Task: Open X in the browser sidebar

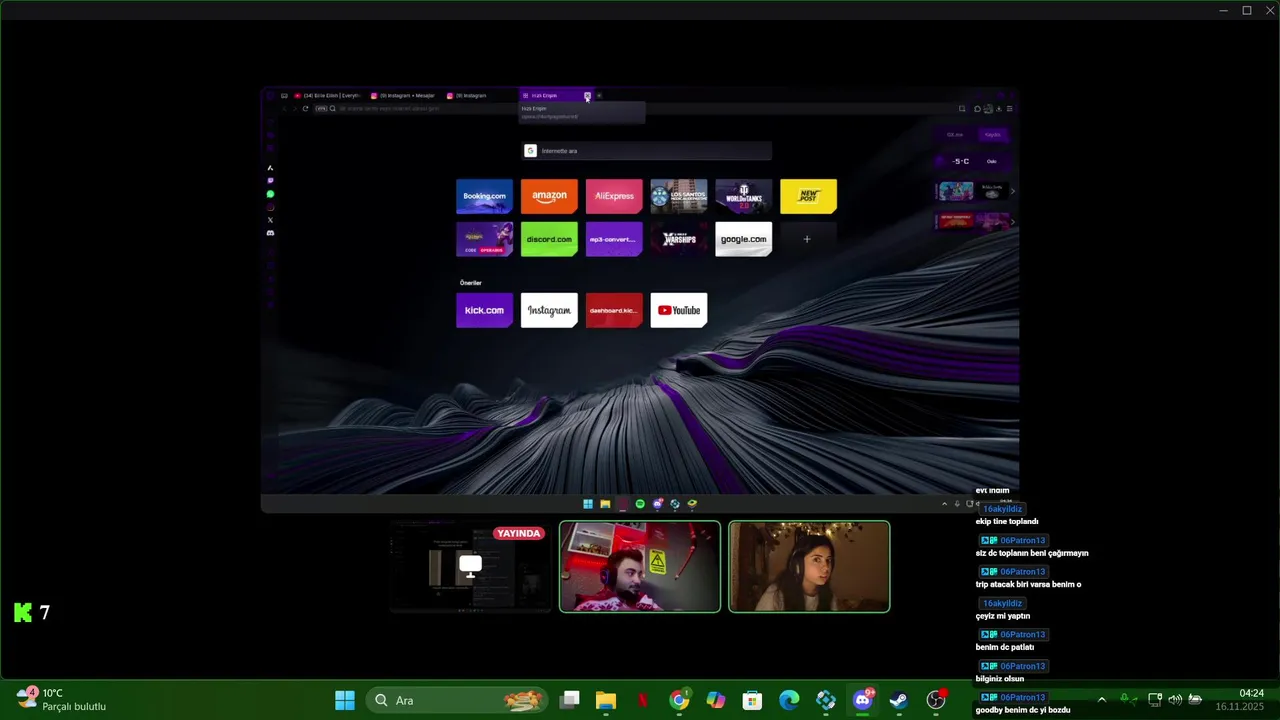Action: tap(270, 220)
